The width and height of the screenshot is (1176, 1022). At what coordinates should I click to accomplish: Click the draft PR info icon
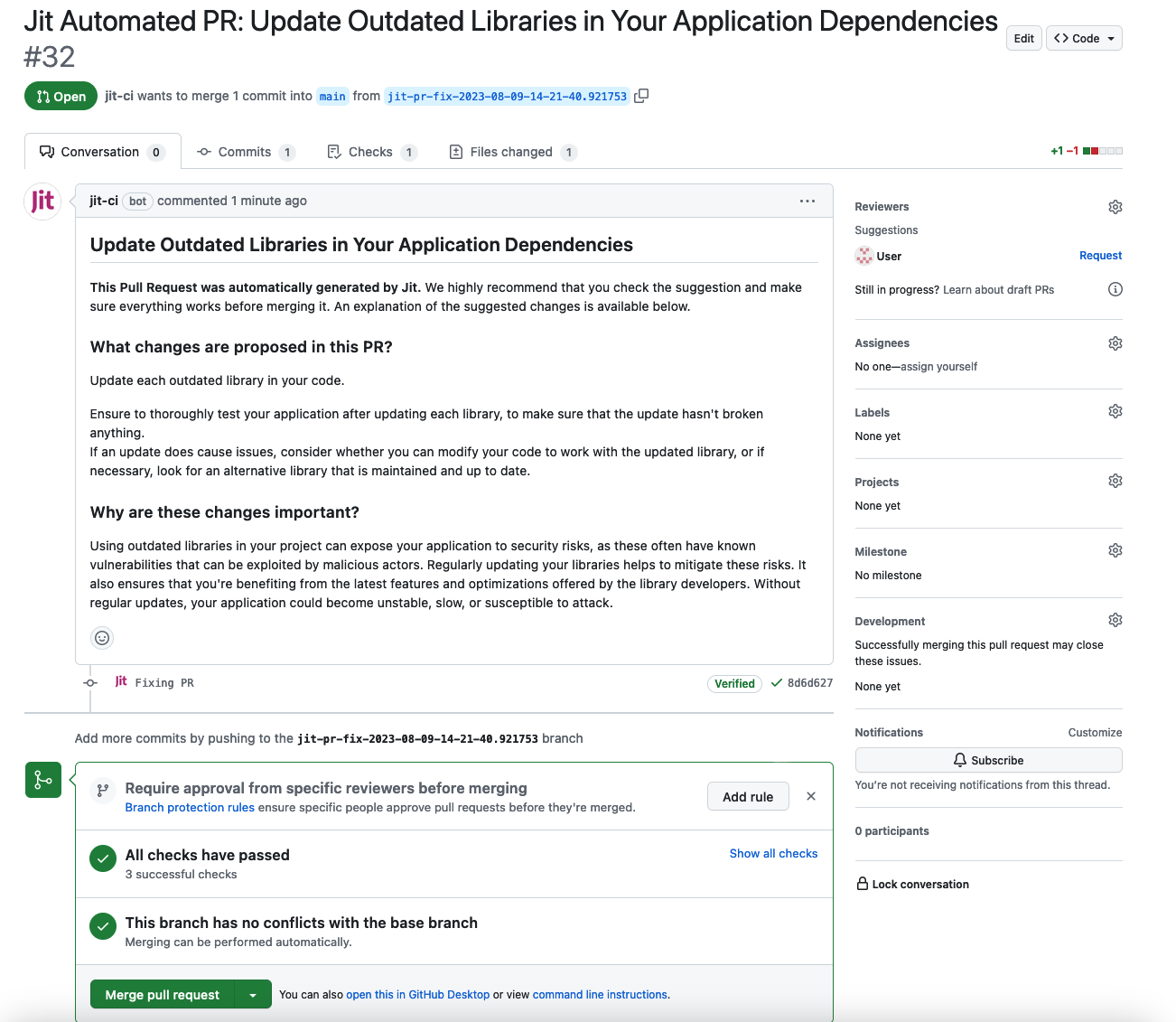pos(1115,289)
